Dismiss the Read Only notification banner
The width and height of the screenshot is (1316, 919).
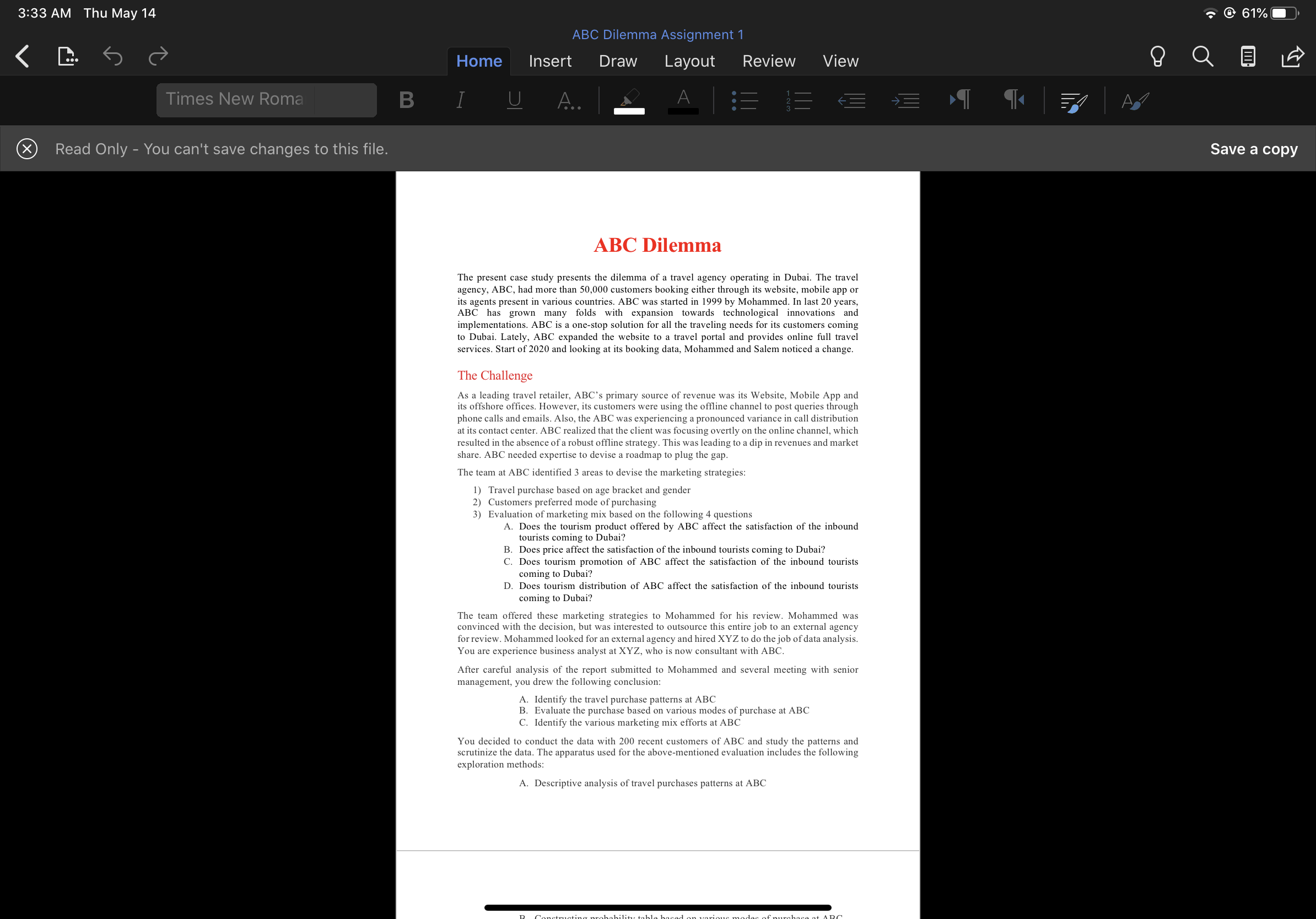pyautogui.click(x=26, y=148)
